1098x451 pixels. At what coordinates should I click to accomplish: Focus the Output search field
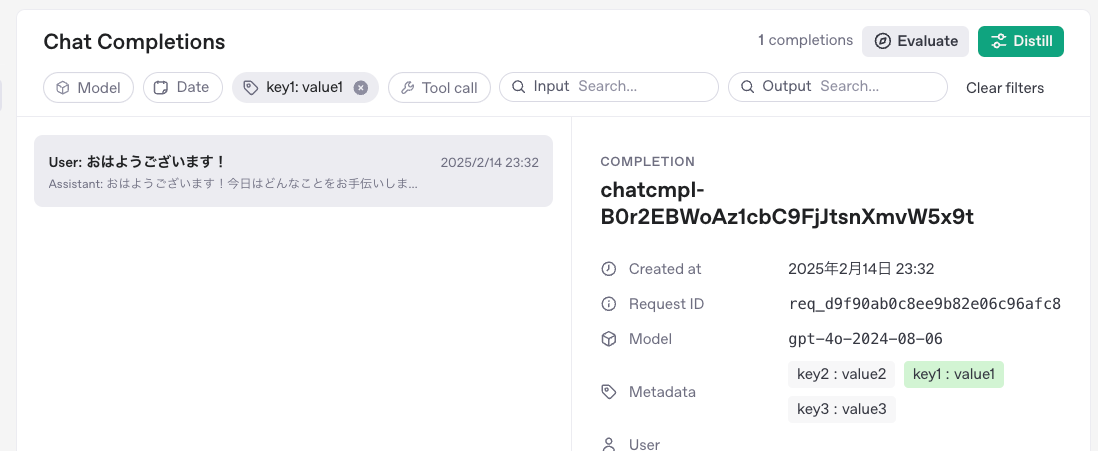[x=838, y=87]
